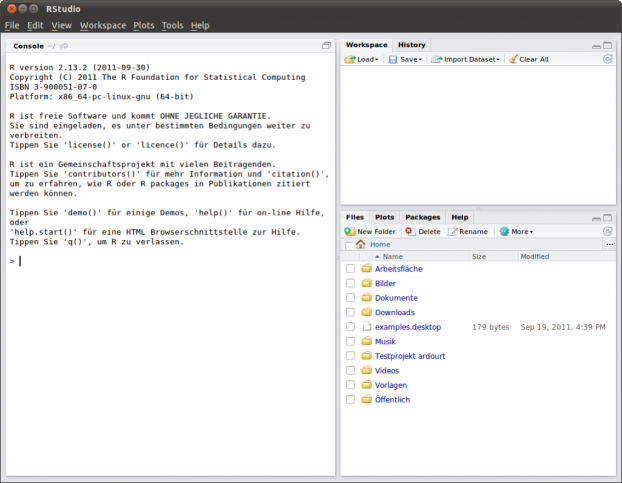Screen dimensions: 622x483
Task: Open the File menu
Action: (12, 25)
